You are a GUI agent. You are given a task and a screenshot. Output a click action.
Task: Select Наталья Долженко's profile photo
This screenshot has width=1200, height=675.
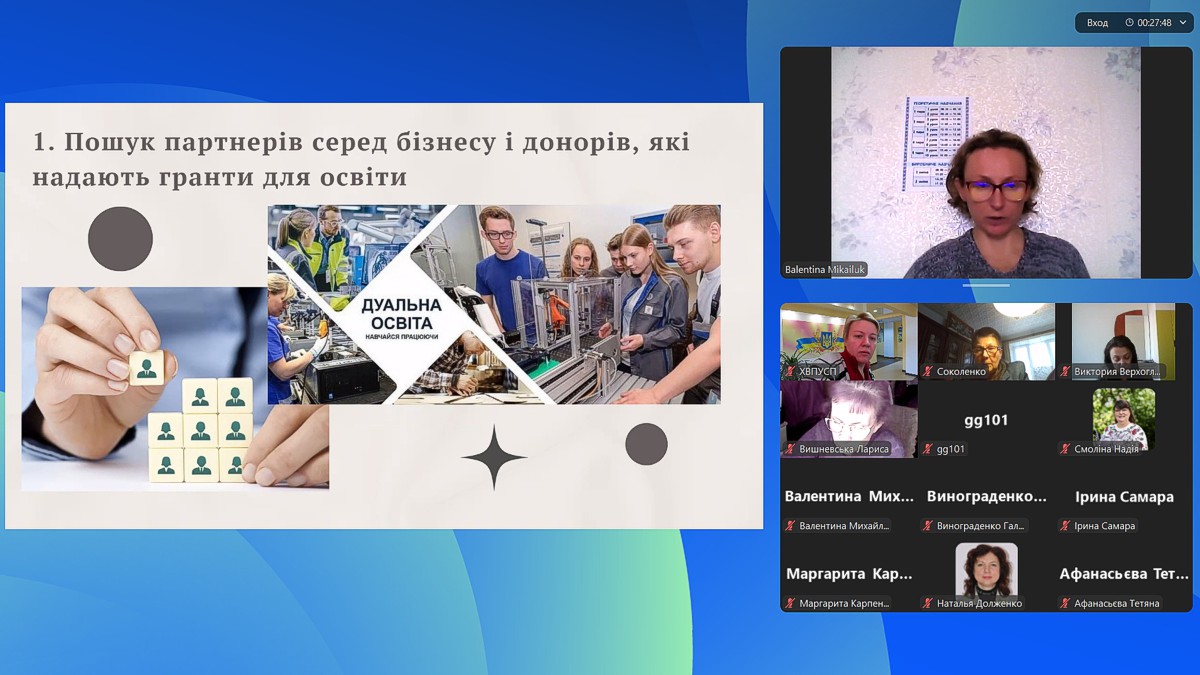click(986, 573)
